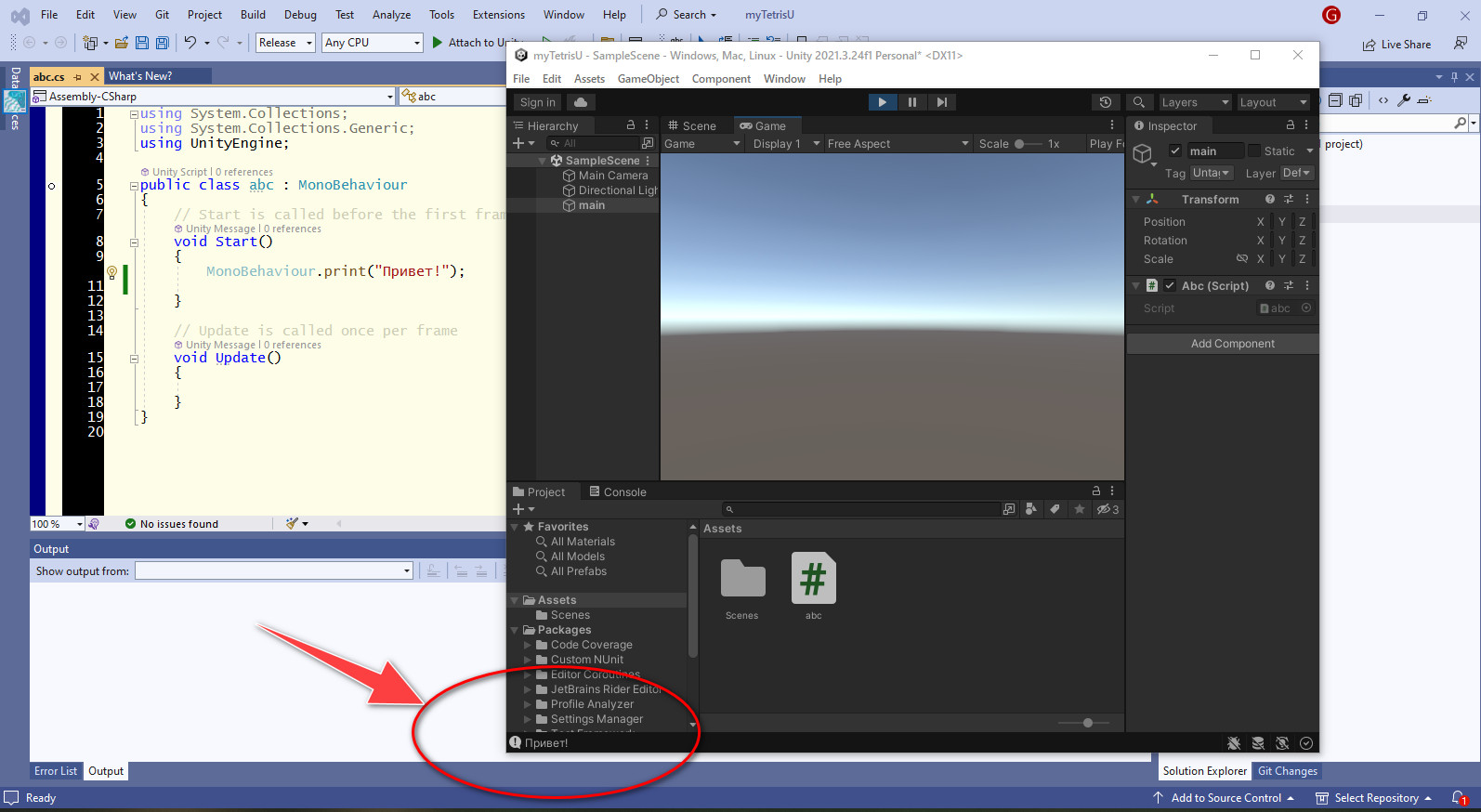
Task: Open the Release configuration dropdown
Action: [285, 43]
